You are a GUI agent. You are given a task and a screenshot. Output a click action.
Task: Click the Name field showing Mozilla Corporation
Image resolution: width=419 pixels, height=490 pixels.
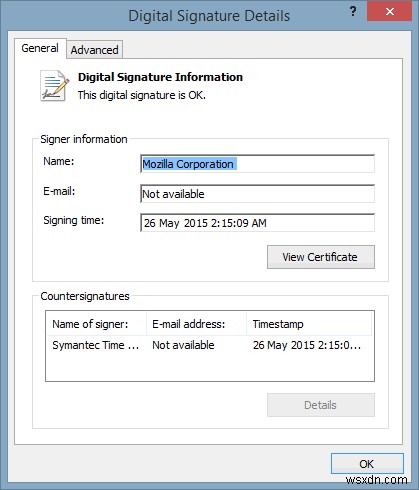coord(257,164)
